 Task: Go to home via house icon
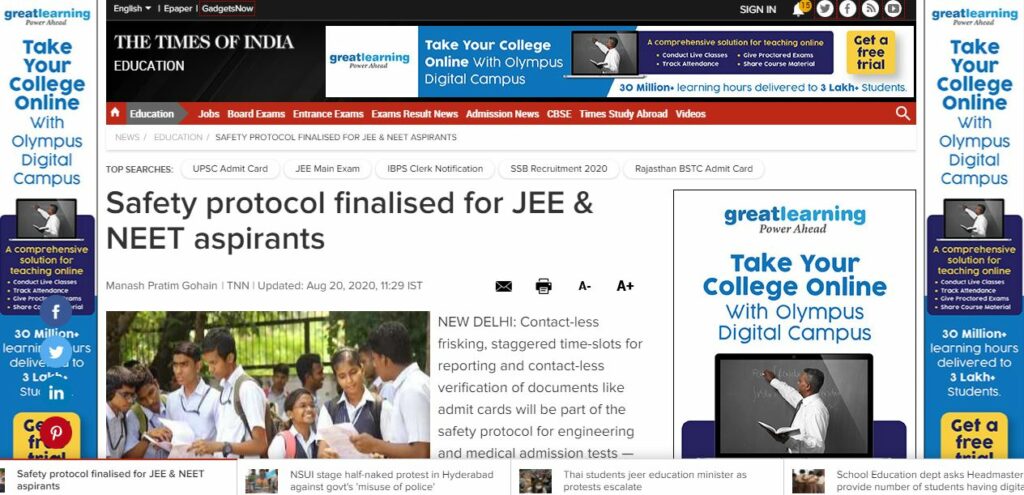(115, 112)
